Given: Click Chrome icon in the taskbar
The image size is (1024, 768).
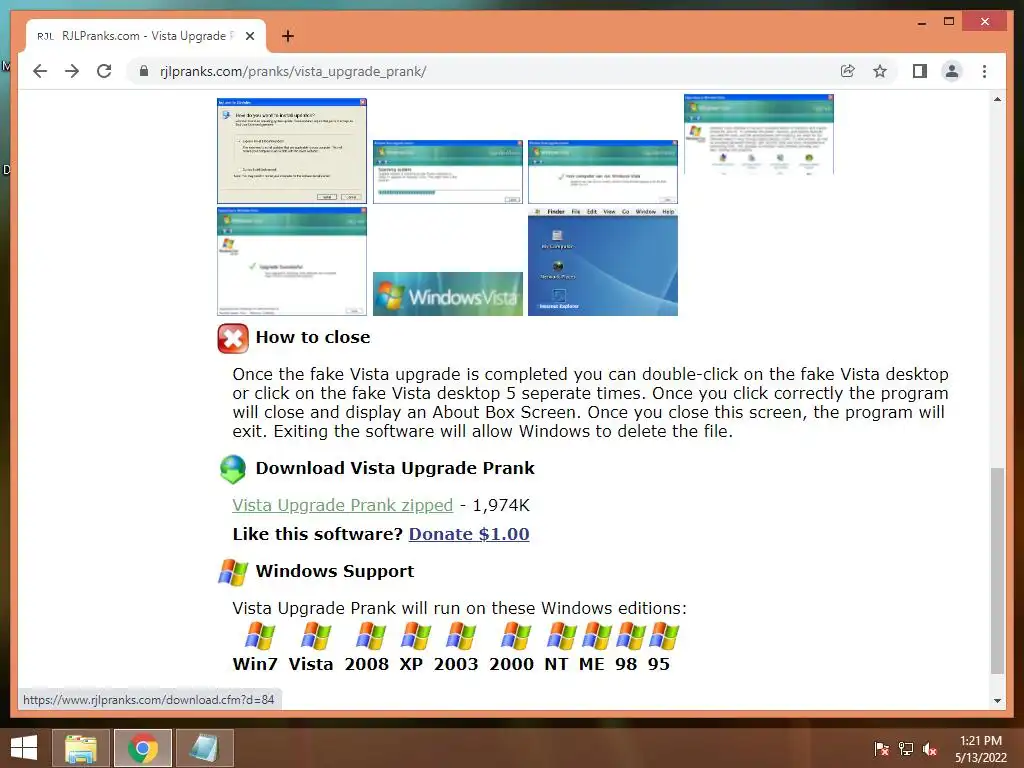Looking at the screenshot, I should click(143, 748).
